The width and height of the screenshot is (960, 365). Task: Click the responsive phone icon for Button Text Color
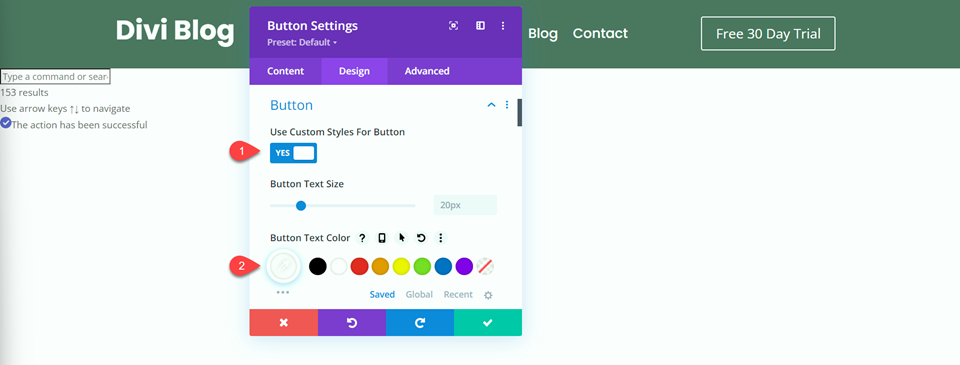tap(382, 238)
